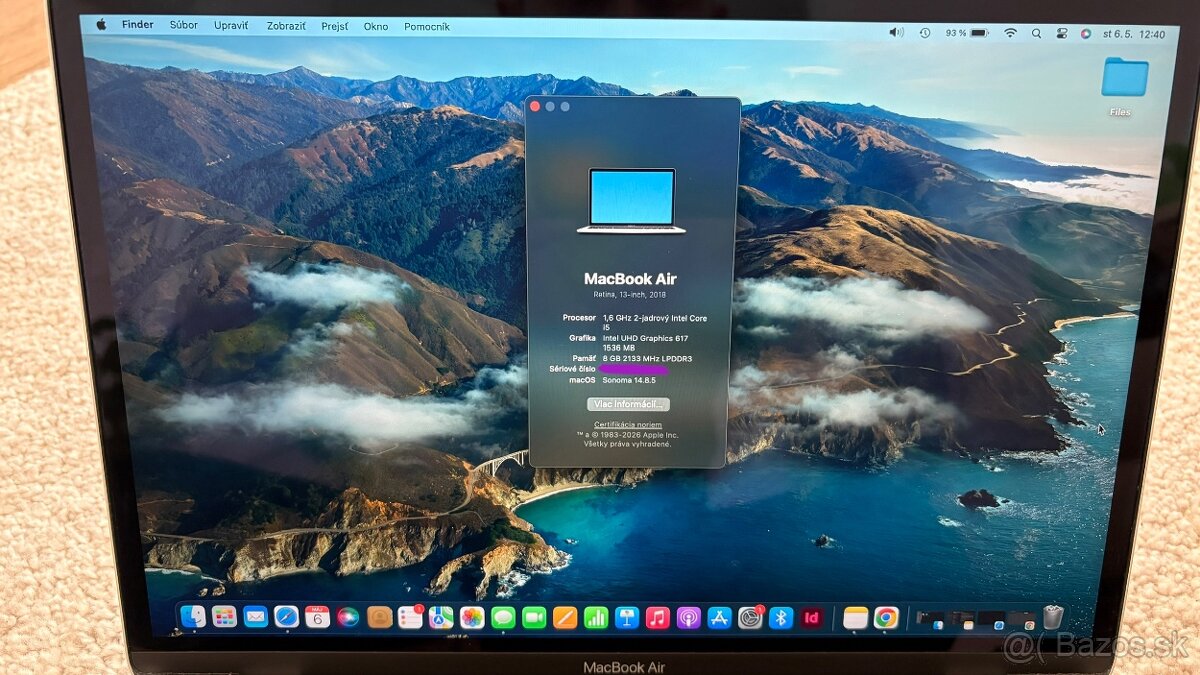Launch Siri from the Dock
1200x675 pixels.
348,617
